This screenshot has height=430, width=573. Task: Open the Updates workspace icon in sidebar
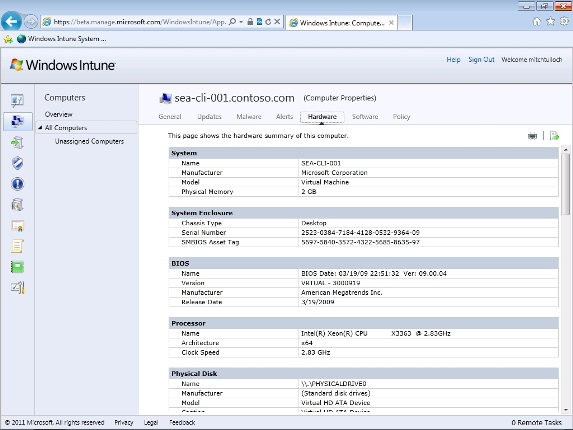point(17,142)
